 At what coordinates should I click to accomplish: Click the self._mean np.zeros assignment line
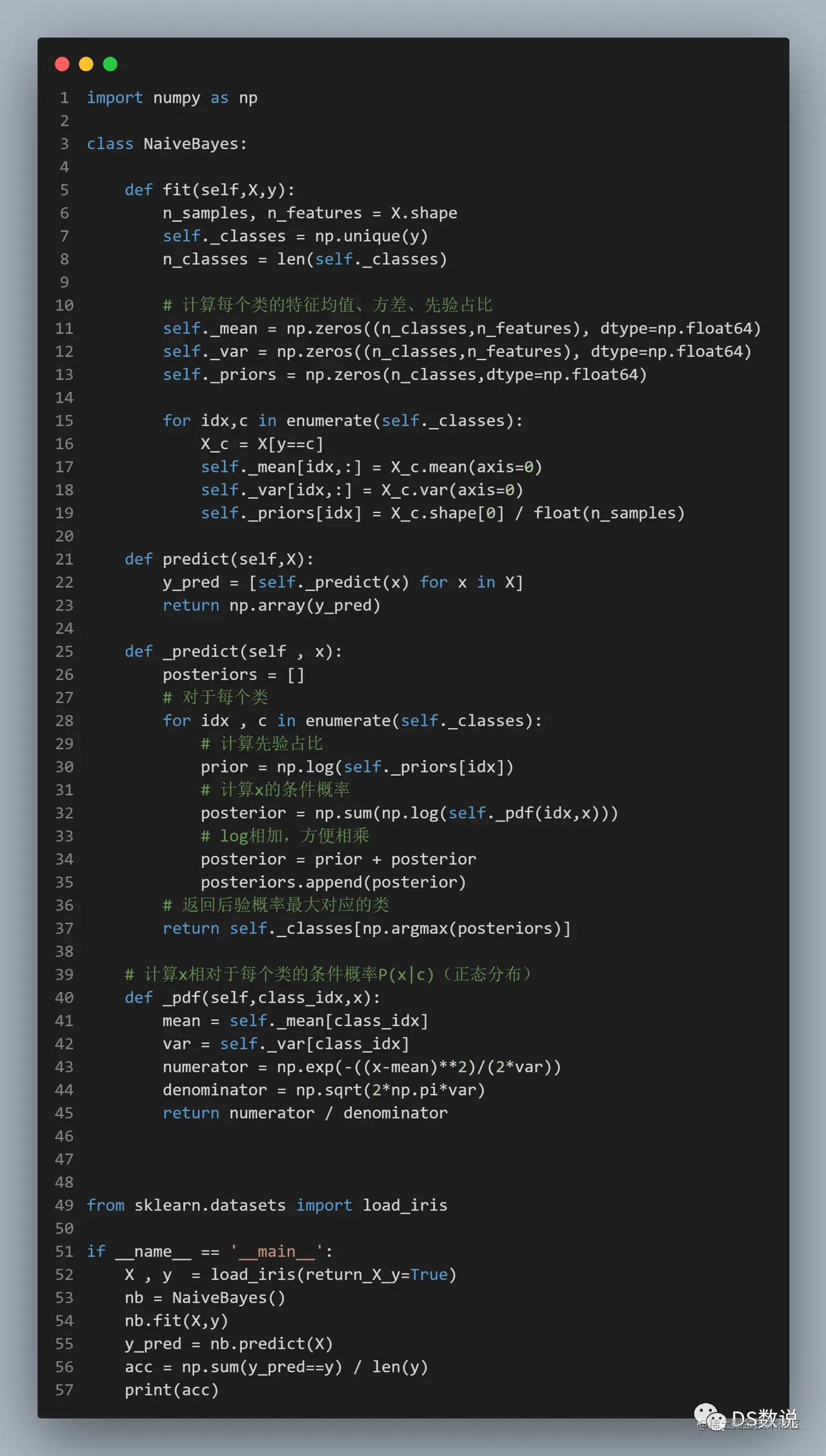coord(462,329)
